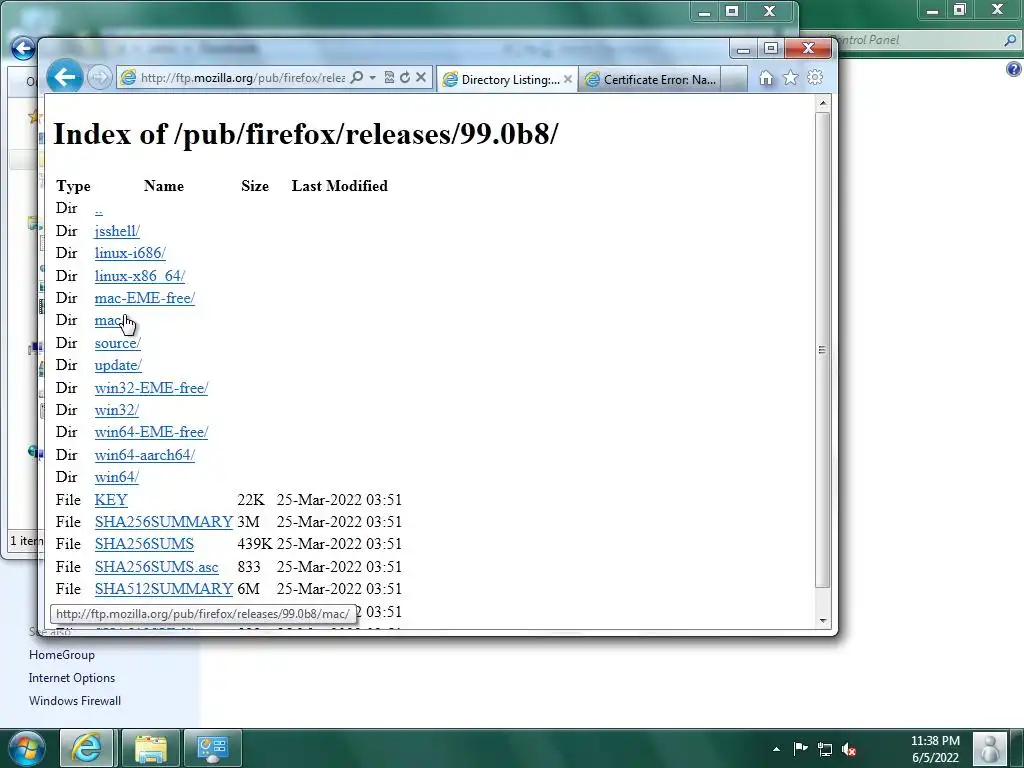This screenshot has width=1024, height=768.
Task: Click the vertical scrollbar thumb in IE
Action: coord(823,350)
